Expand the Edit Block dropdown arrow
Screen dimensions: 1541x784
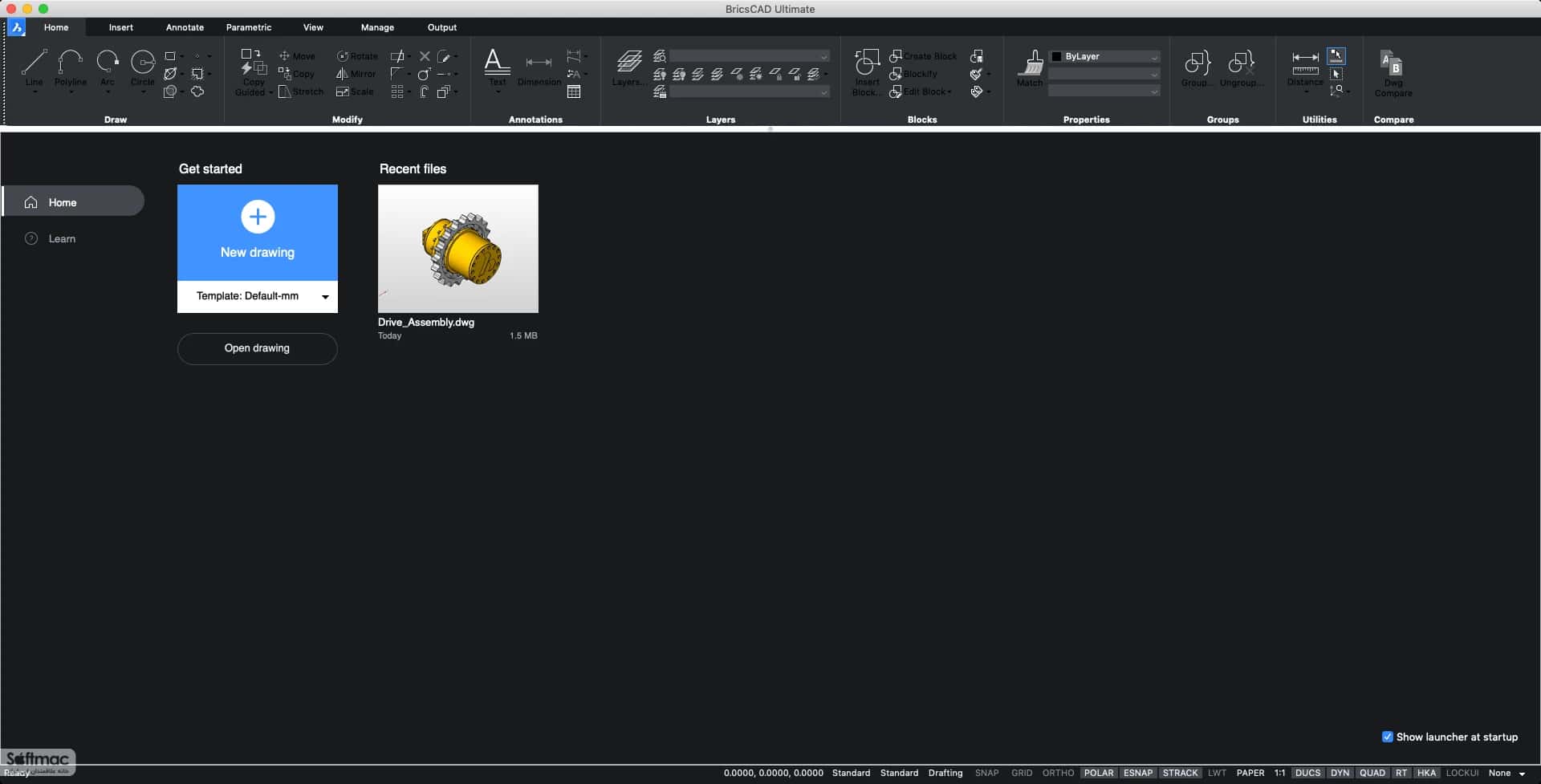[950, 92]
